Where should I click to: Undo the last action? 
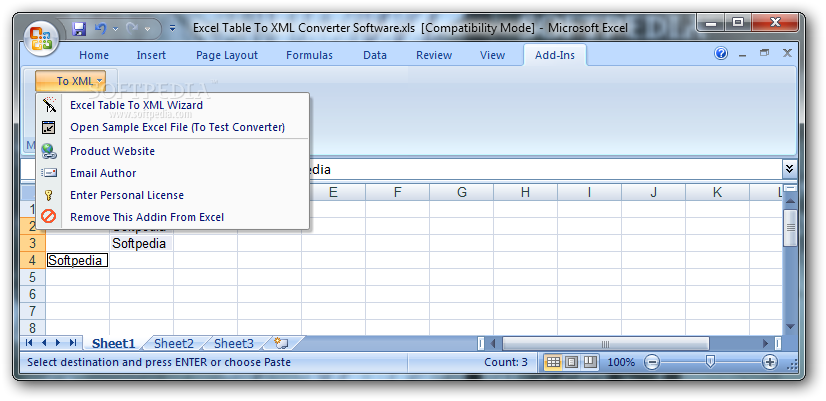[100, 28]
